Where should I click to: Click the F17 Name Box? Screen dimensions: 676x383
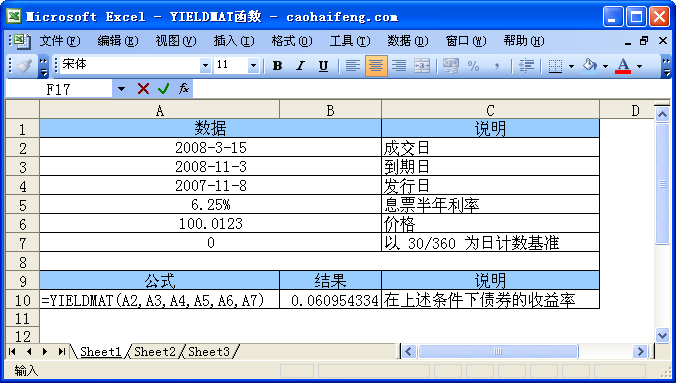[x=59, y=89]
